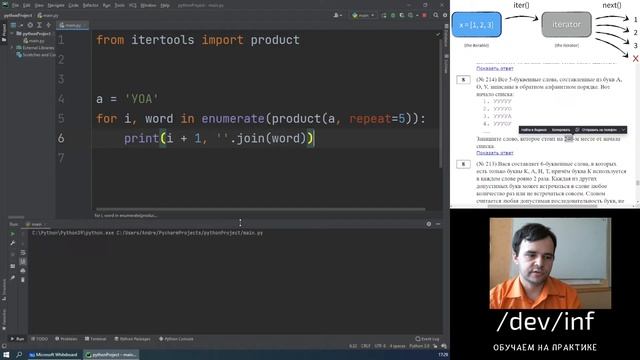Click the '4 spaces' indent status item
Viewport: 640px width, 360px height.
pos(397,346)
